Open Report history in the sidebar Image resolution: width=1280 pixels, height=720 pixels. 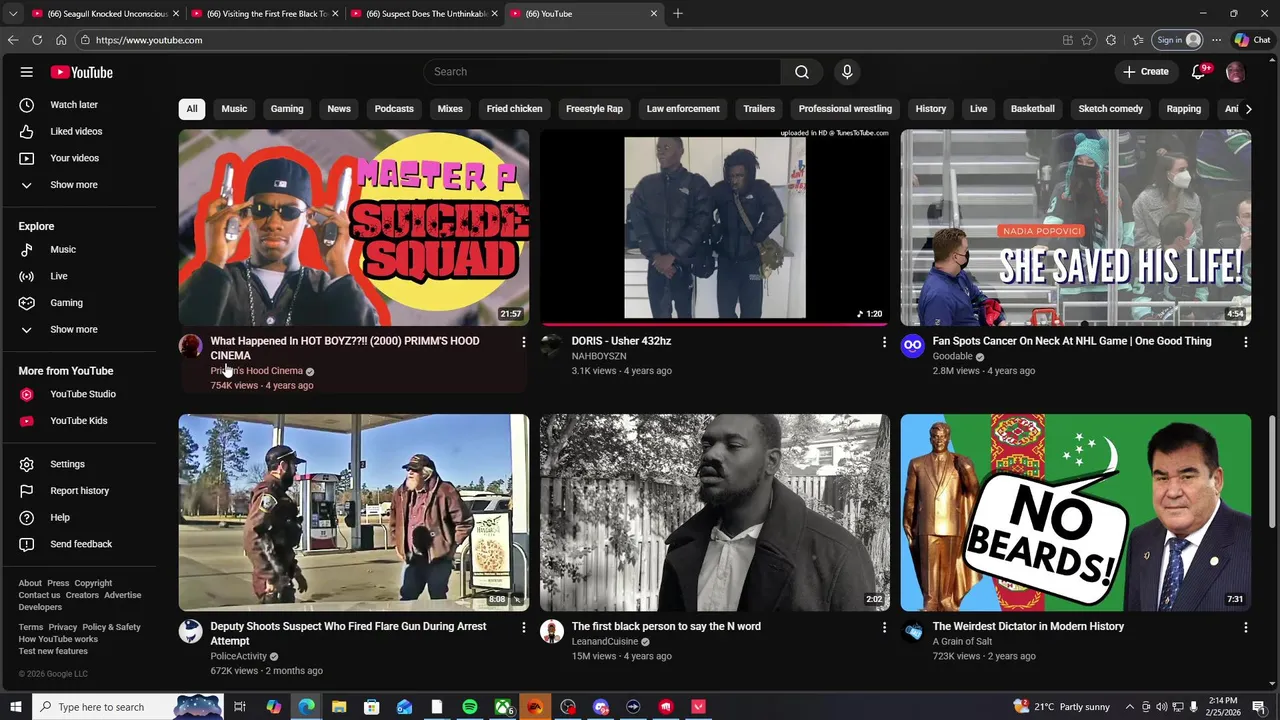tap(78, 491)
